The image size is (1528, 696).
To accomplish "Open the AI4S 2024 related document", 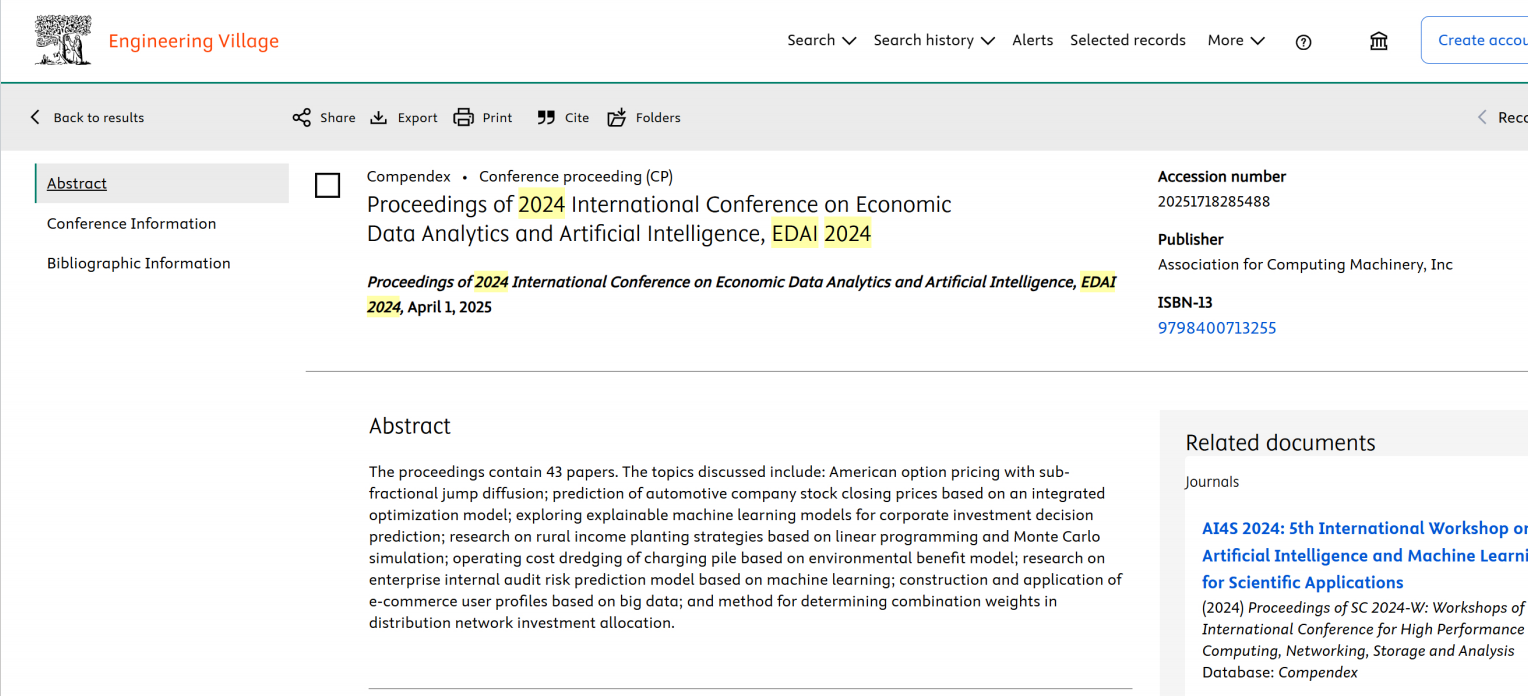I will coord(1365,555).
